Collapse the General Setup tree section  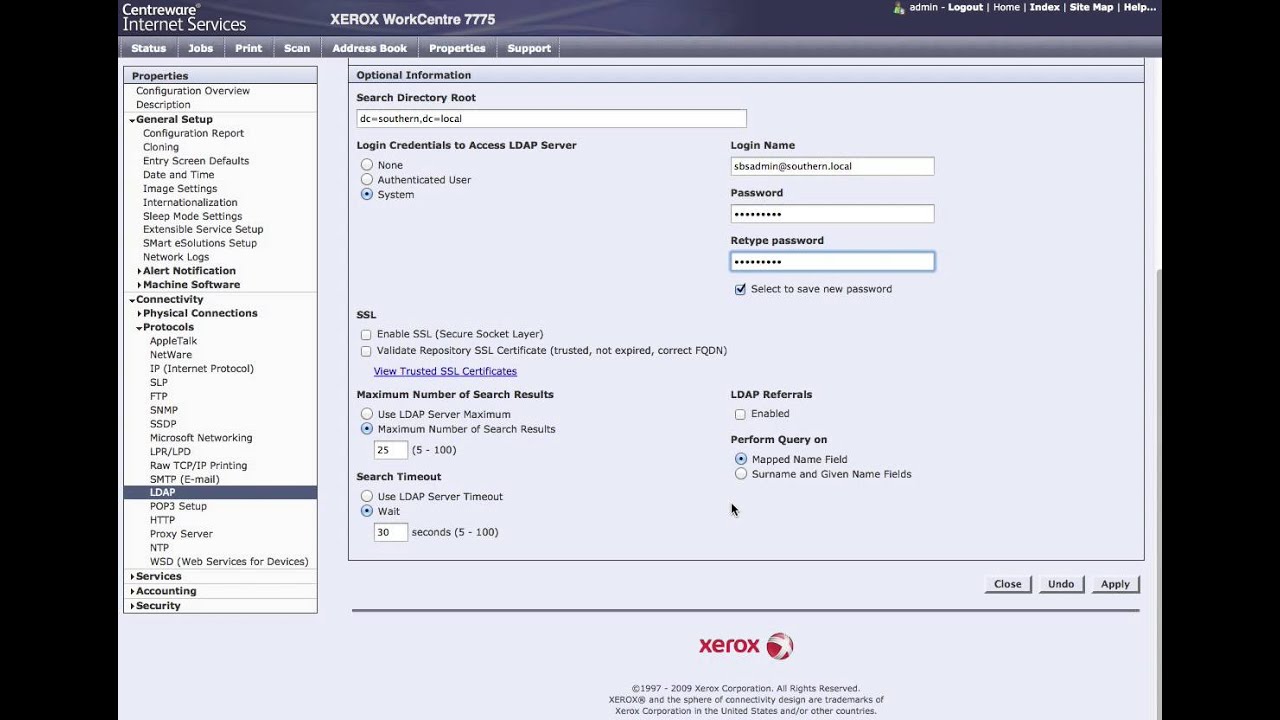132,120
